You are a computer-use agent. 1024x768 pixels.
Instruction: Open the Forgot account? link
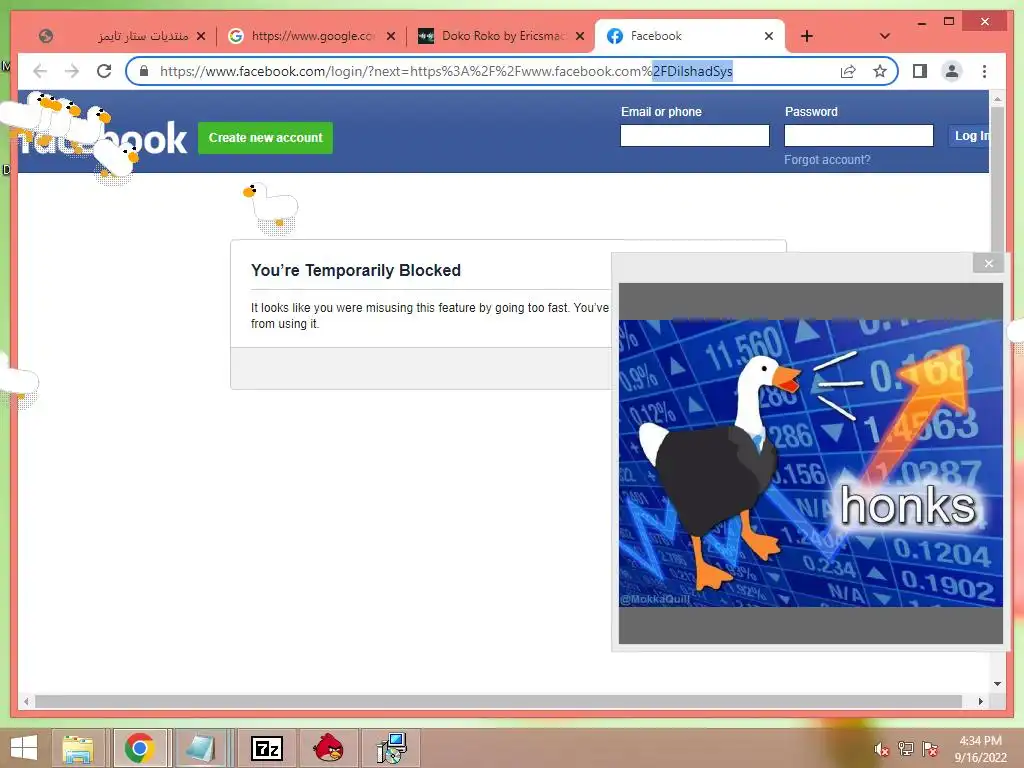click(827, 160)
